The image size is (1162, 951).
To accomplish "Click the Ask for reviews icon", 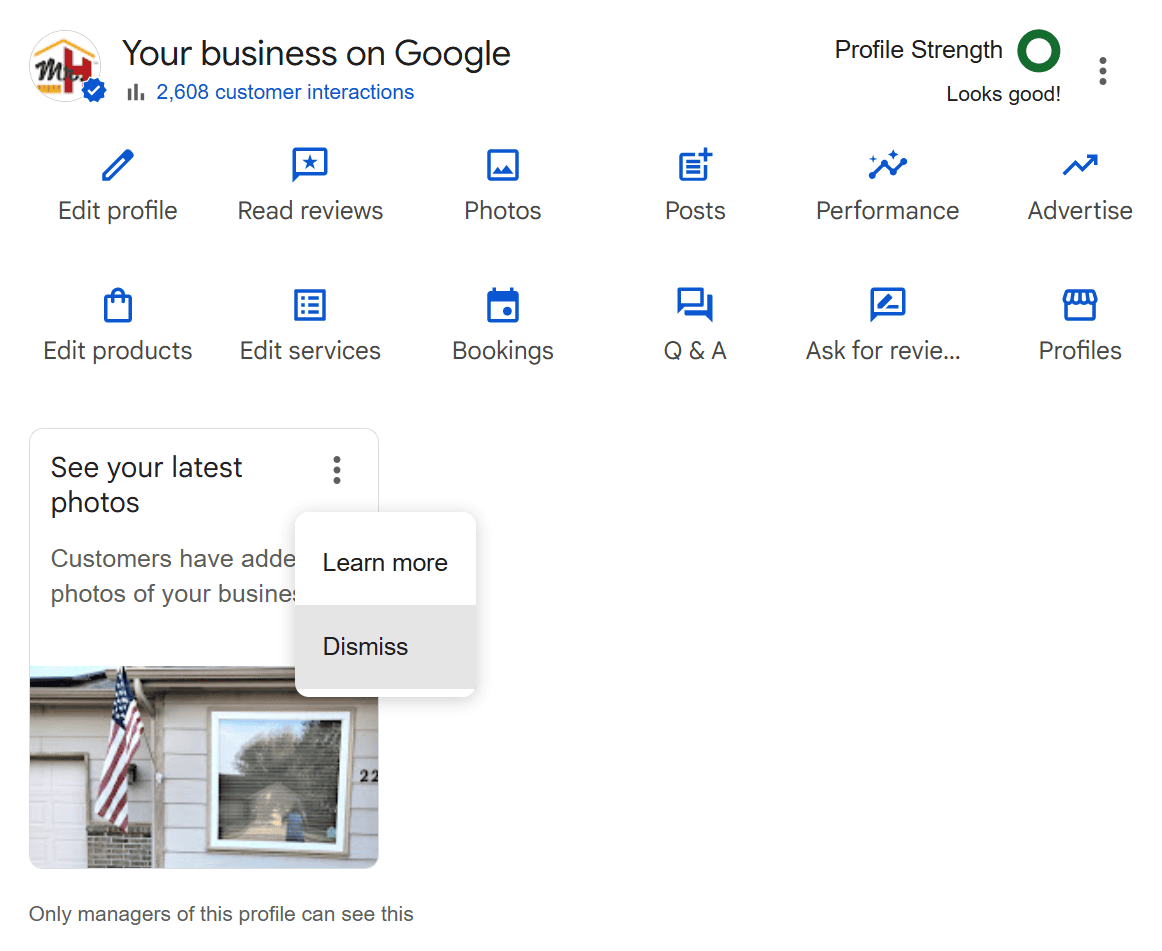I will 887,305.
